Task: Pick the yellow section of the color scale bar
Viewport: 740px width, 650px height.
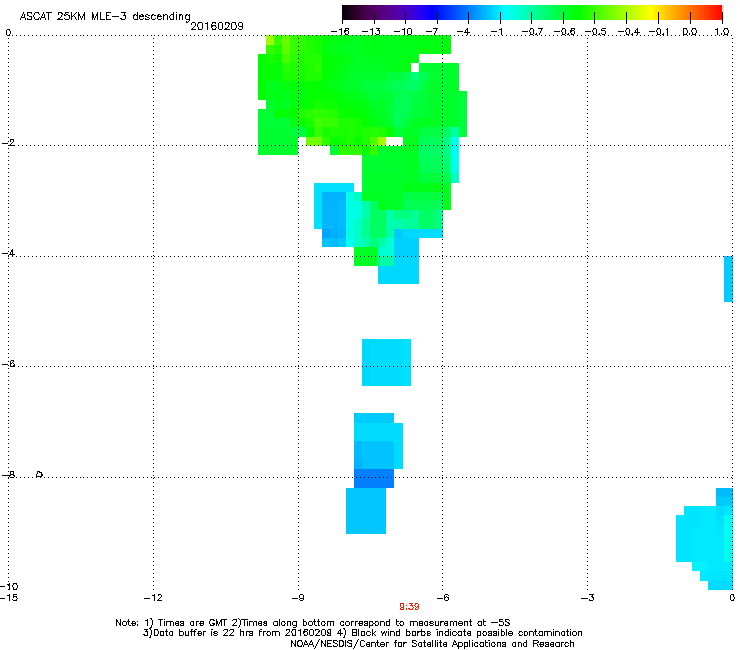Action: click(x=652, y=12)
